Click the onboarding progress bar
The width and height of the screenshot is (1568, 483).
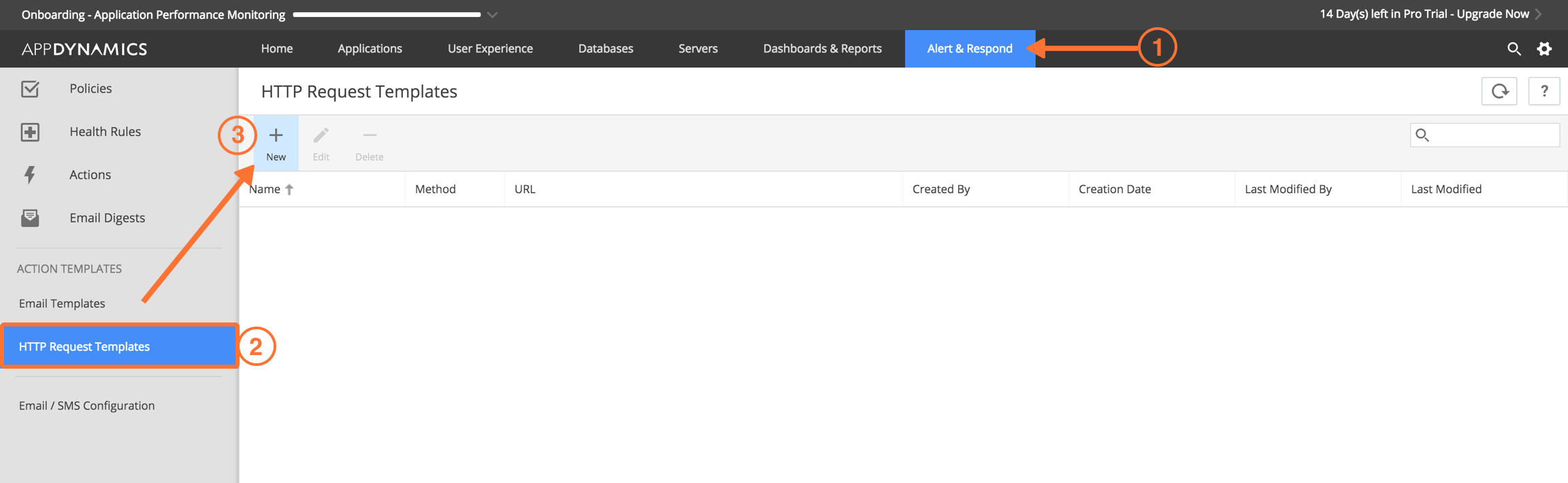387,14
